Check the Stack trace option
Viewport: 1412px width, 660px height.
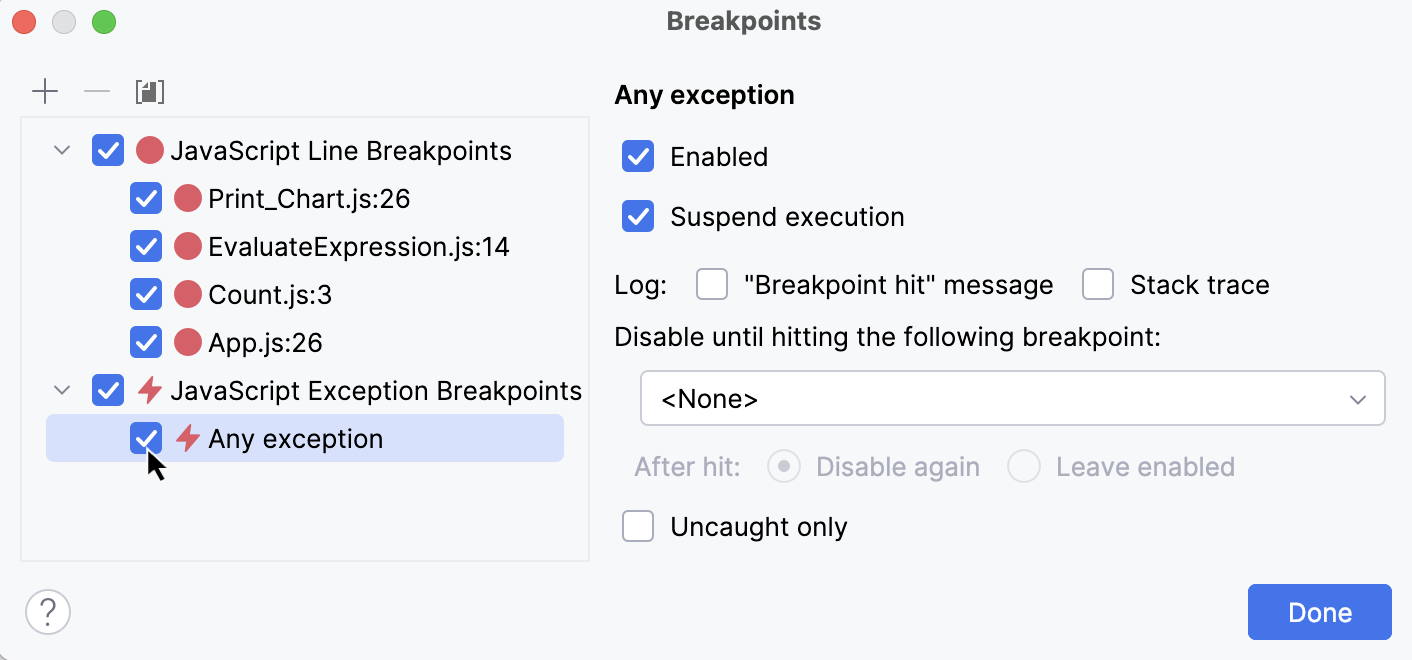point(1098,284)
